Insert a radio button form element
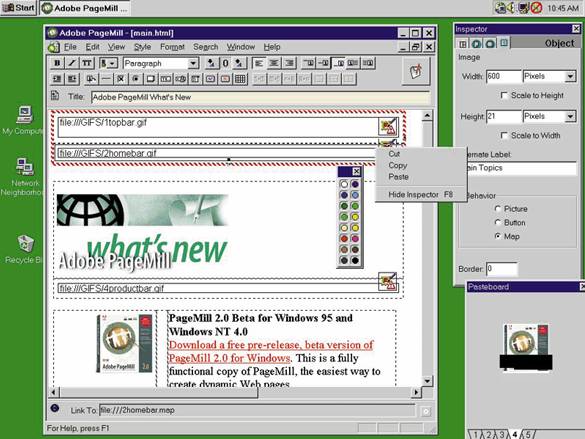 click(135, 79)
